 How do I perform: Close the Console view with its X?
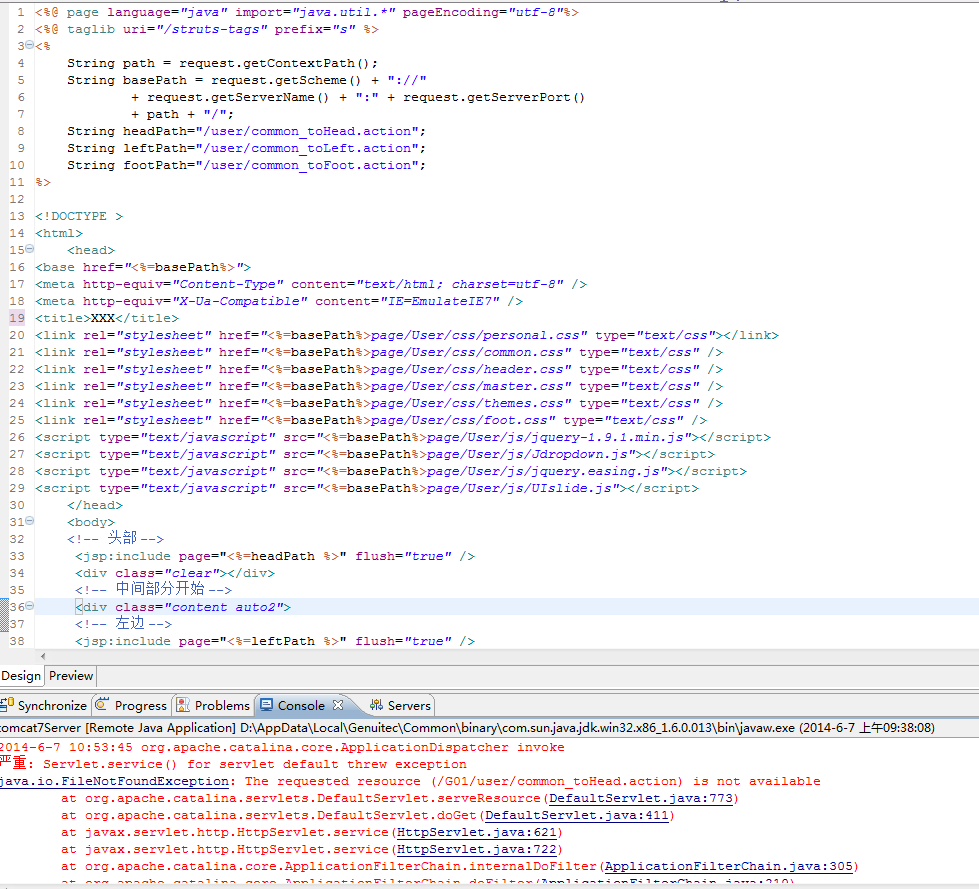(x=338, y=705)
